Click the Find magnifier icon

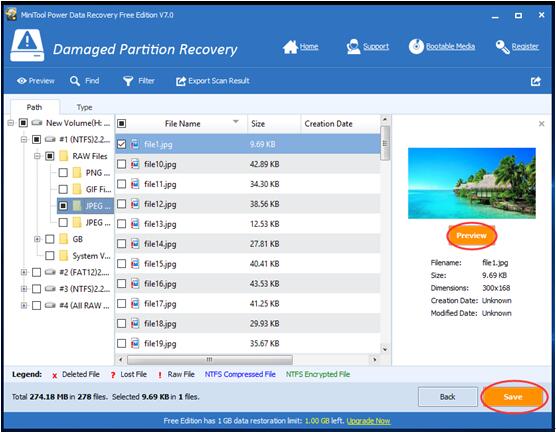pyautogui.click(x=74, y=81)
